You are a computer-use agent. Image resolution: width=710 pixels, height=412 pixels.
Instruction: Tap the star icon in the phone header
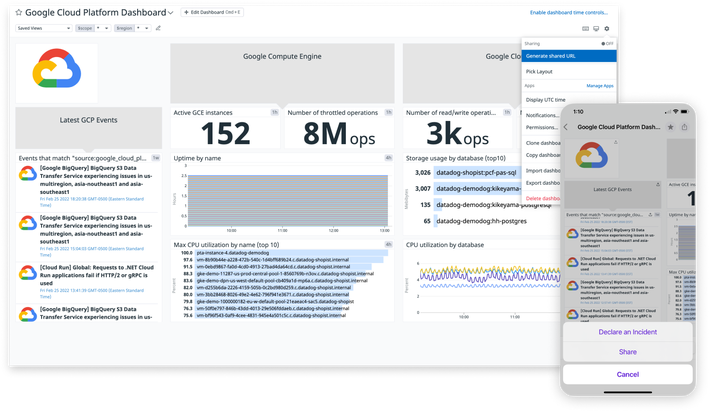(668, 127)
